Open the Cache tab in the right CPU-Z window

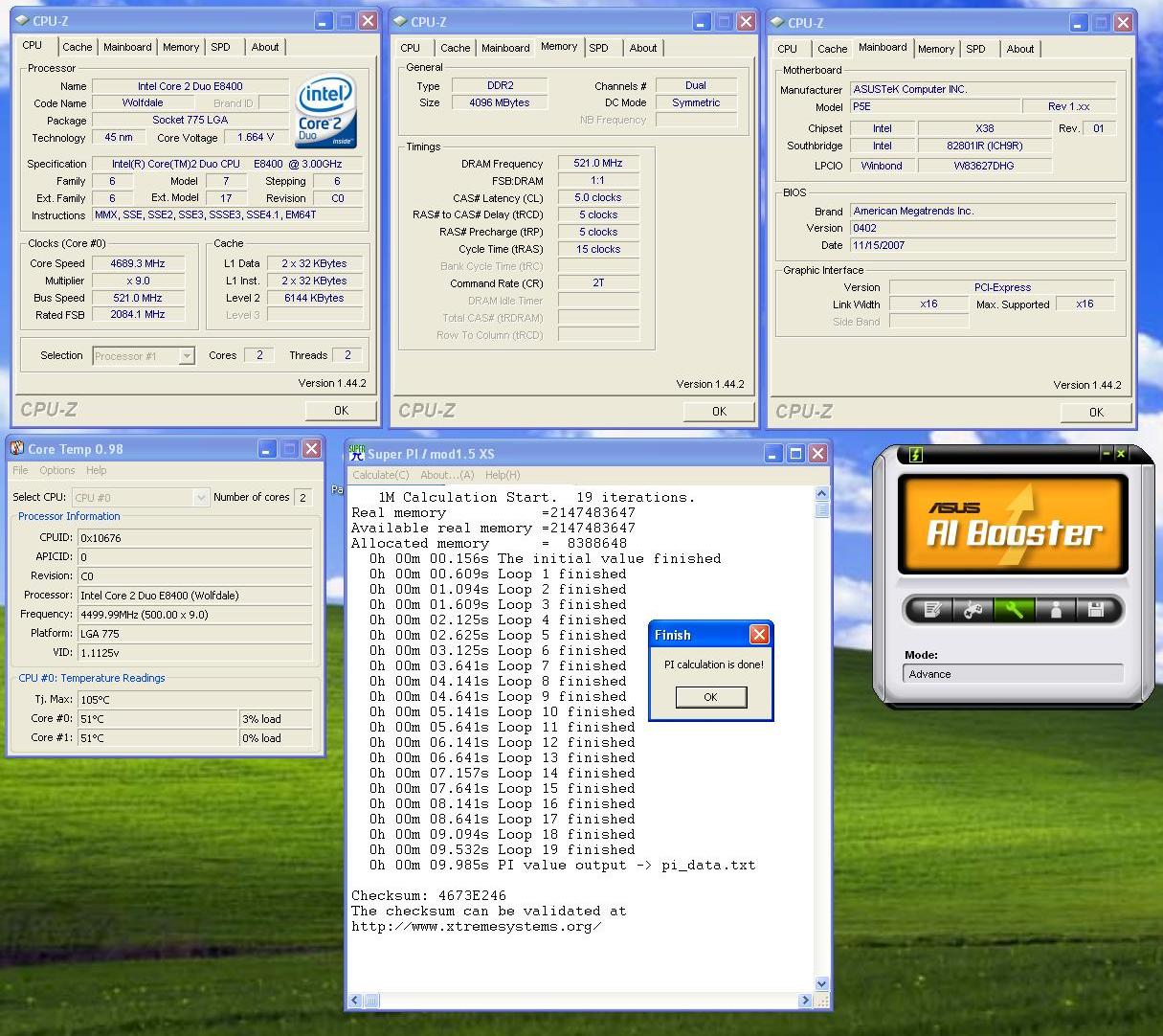pyautogui.click(x=833, y=49)
